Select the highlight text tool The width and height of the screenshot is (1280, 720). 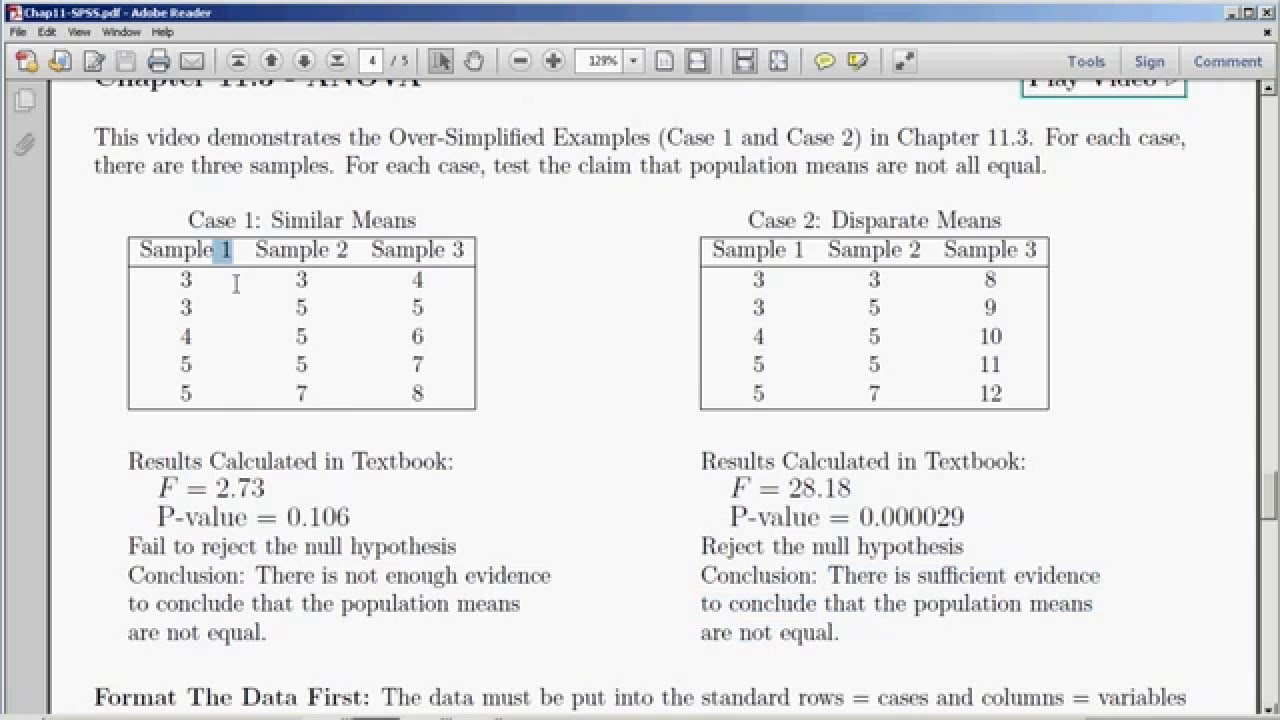[857, 61]
